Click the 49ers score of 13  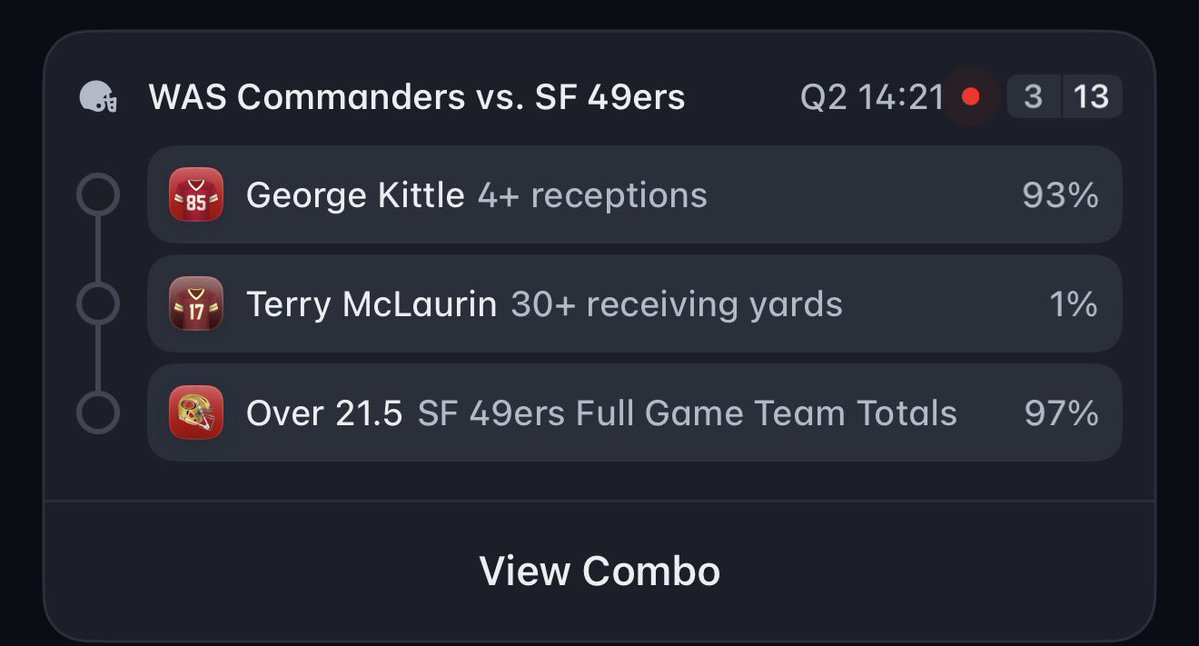(x=1092, y=96)
